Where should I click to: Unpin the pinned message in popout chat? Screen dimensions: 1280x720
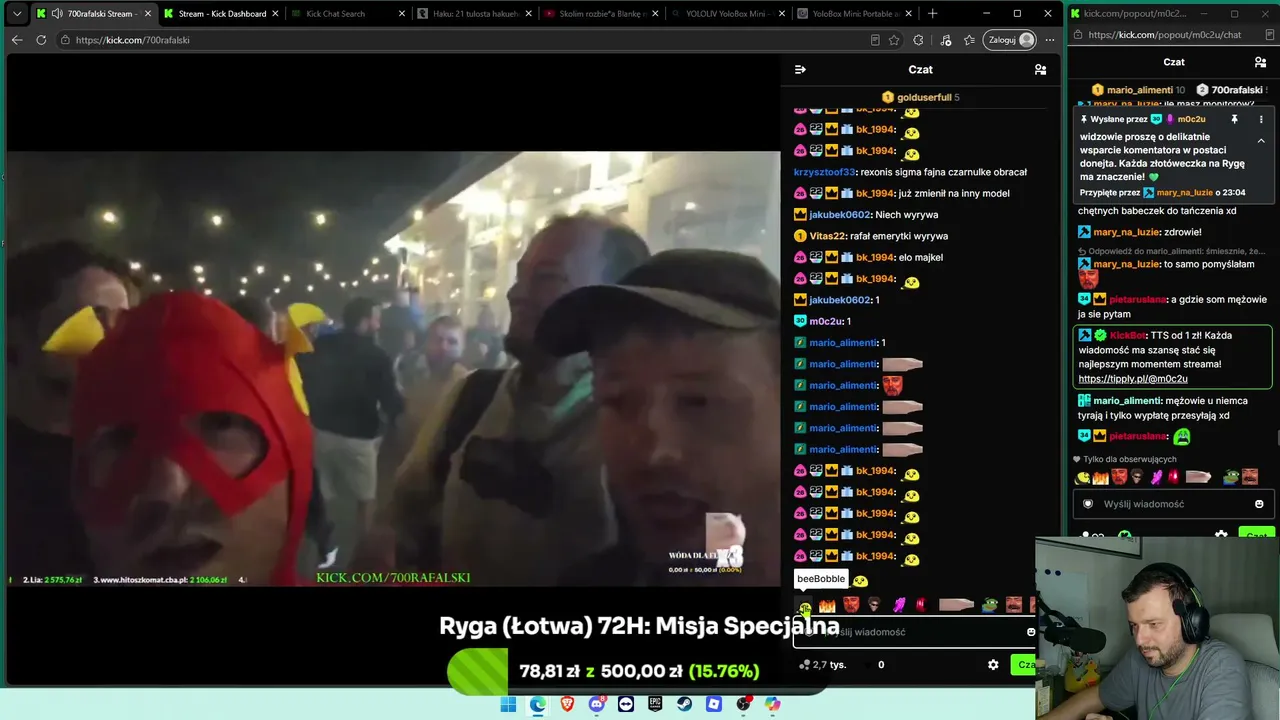pos(1235,119)
